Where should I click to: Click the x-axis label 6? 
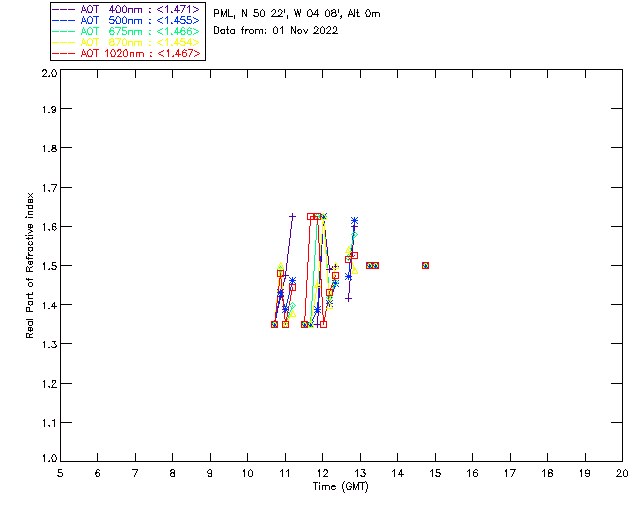[98, 473]
